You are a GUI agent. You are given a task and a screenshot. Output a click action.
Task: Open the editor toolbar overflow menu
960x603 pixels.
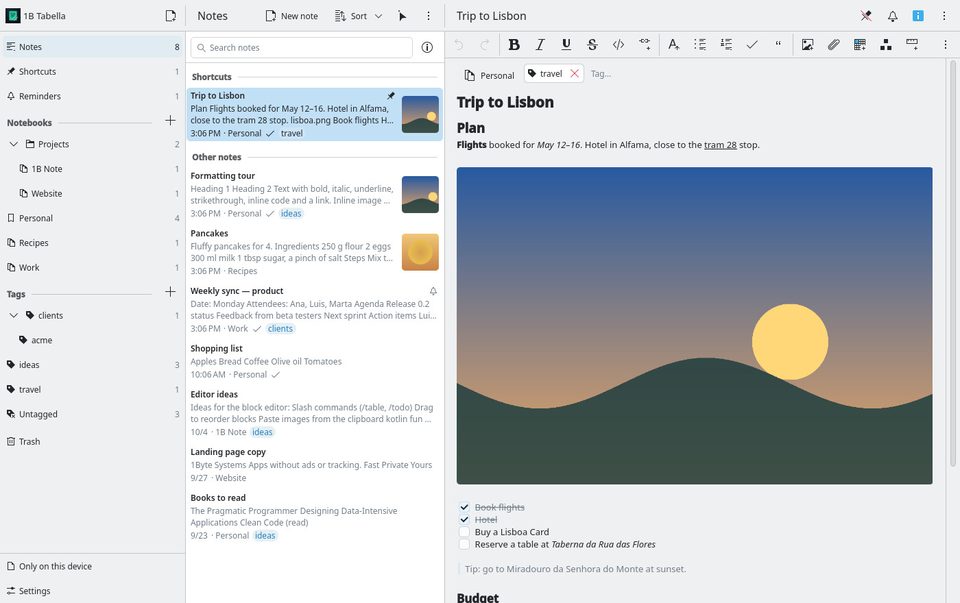click(x=945, y=45)
